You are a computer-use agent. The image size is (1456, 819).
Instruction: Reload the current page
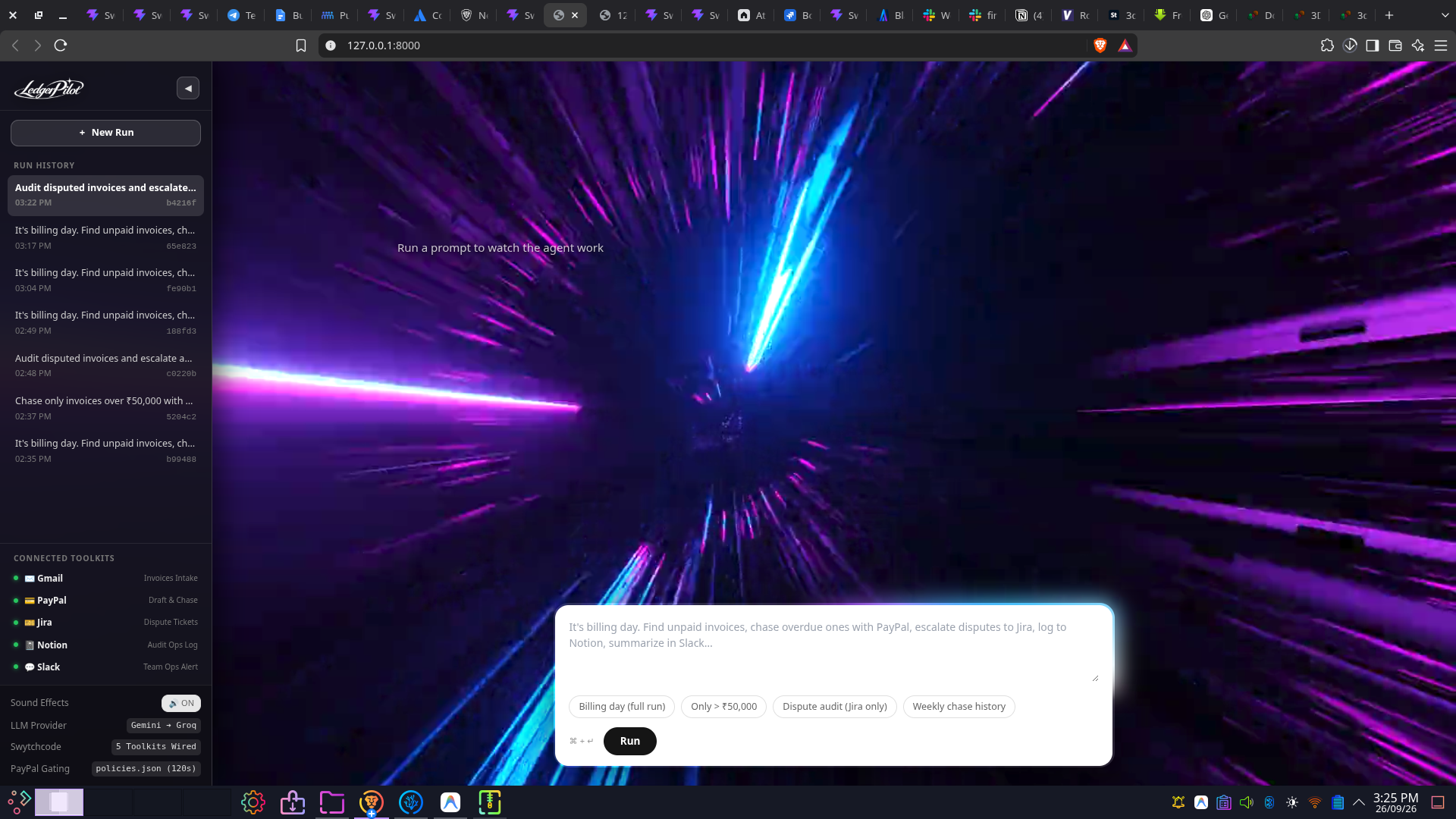tap(61, 45)
